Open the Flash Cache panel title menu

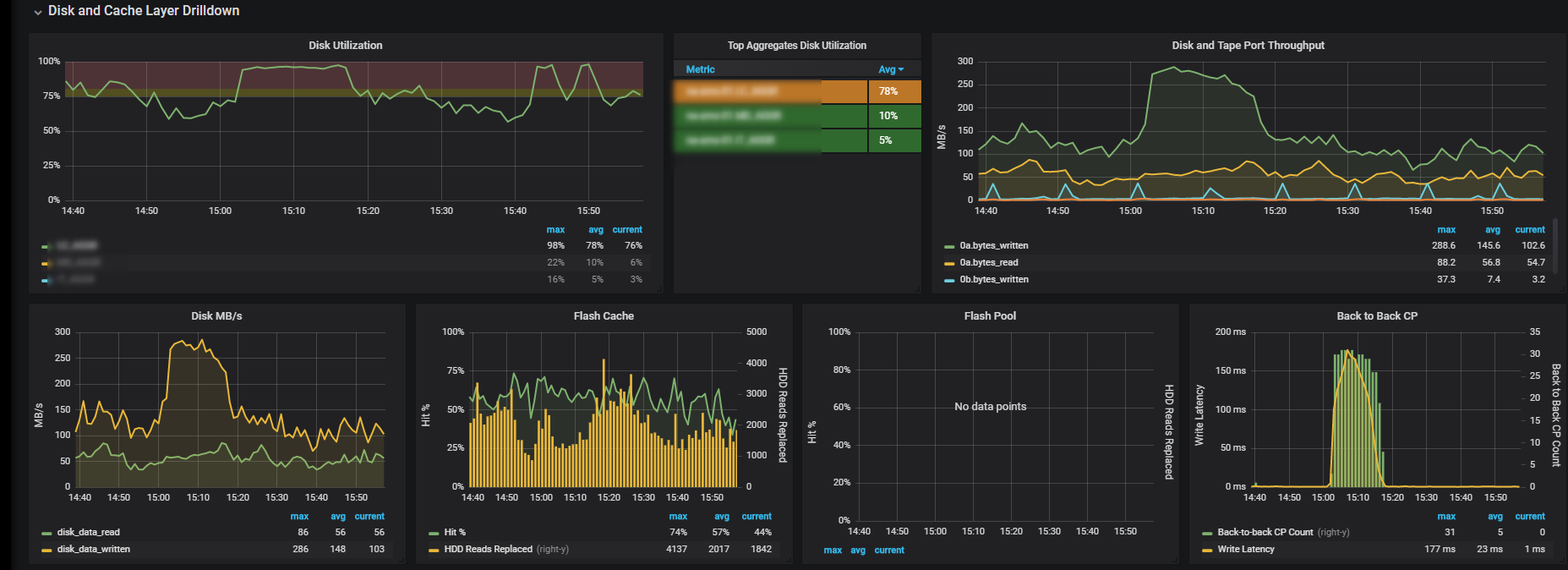(604, 316)
